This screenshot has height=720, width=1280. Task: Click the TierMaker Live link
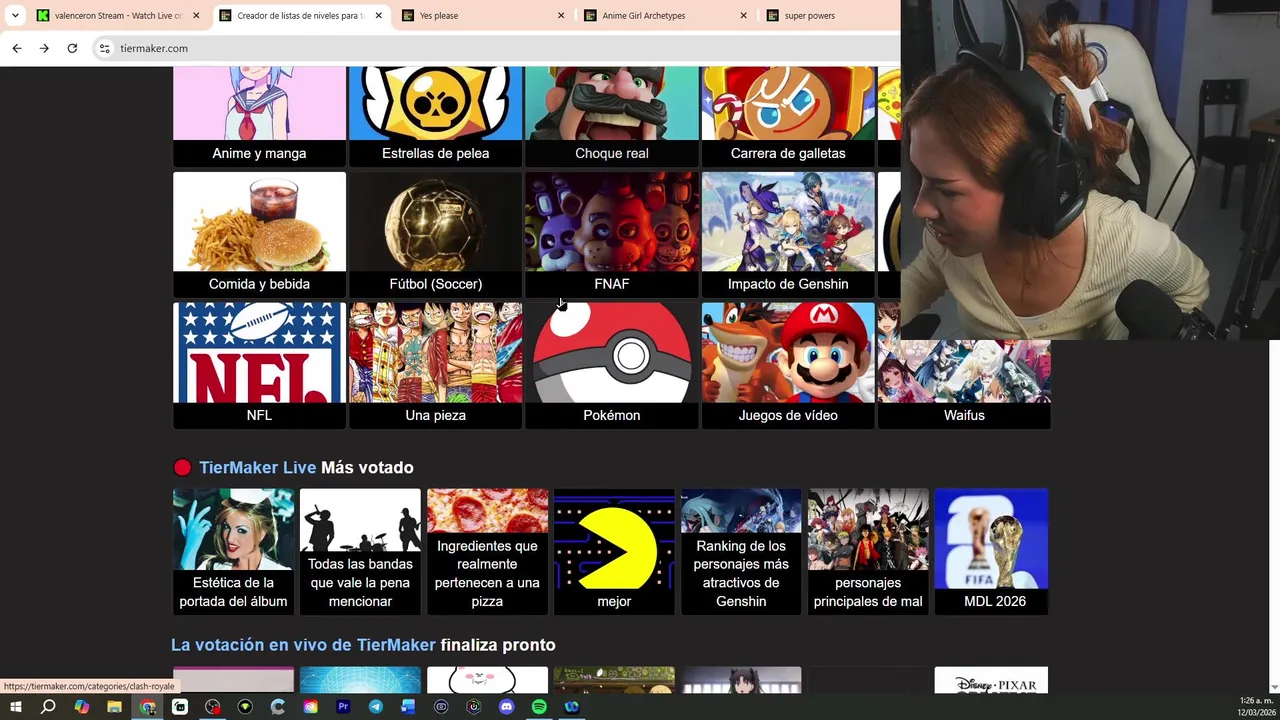pos(257,468)
